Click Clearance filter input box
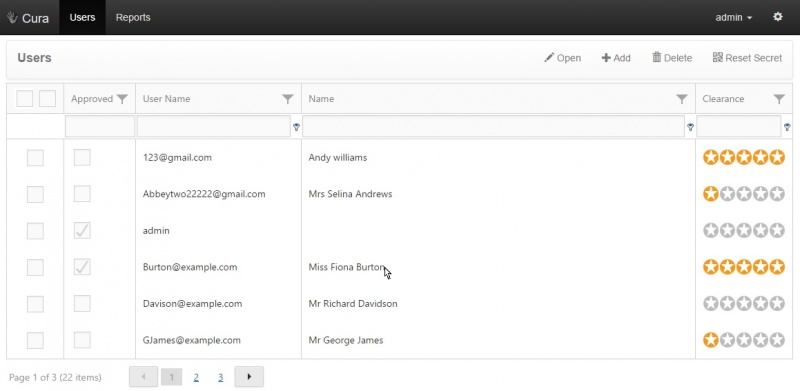Viewport: 800px width, 391px height. [x=739, y=127]
